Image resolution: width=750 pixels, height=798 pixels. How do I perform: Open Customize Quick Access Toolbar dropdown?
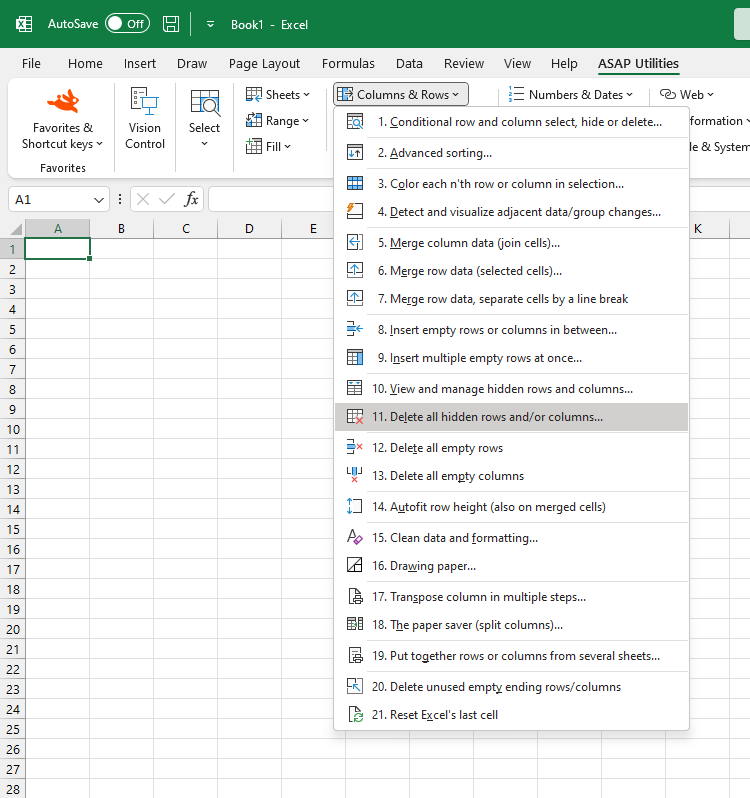(210, 24)
